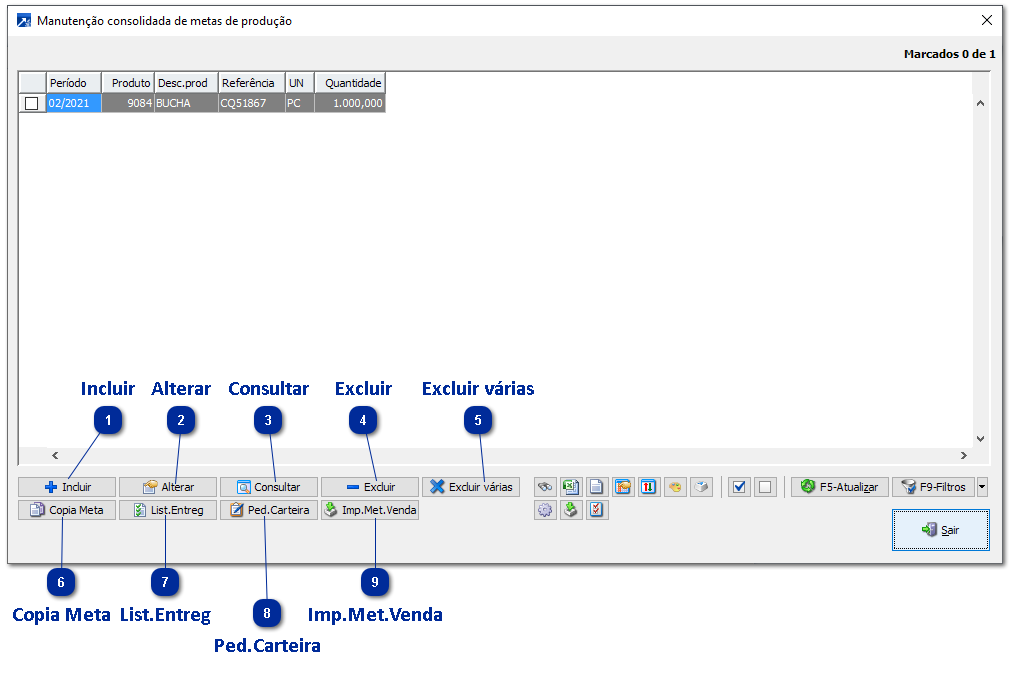Click the Excluir button
The width and height of the screenshot is (1026, 674).
click(x=370, y=487)
